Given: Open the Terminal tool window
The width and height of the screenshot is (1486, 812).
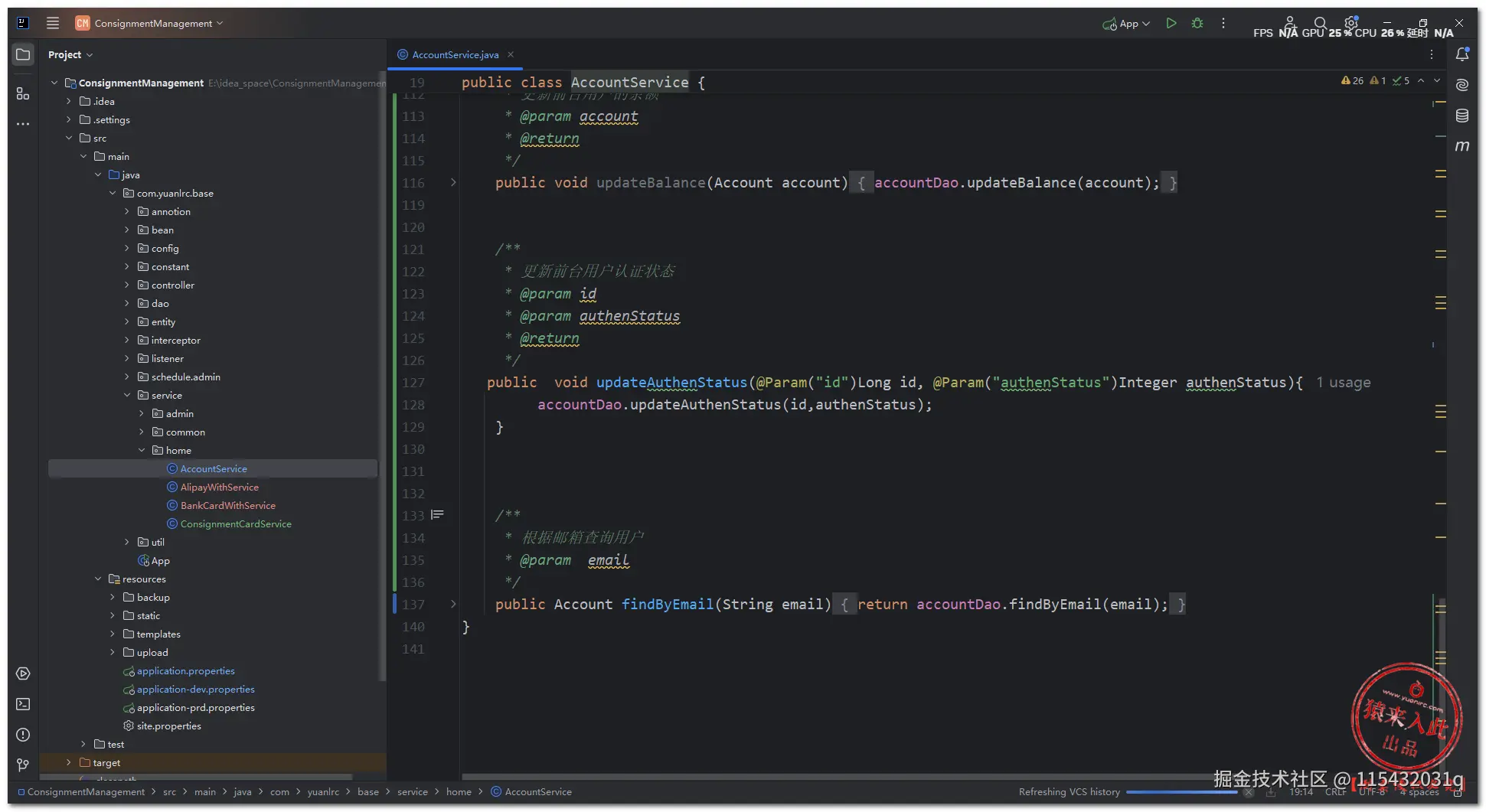Looking at the screenshot, I should pos(23,704).
